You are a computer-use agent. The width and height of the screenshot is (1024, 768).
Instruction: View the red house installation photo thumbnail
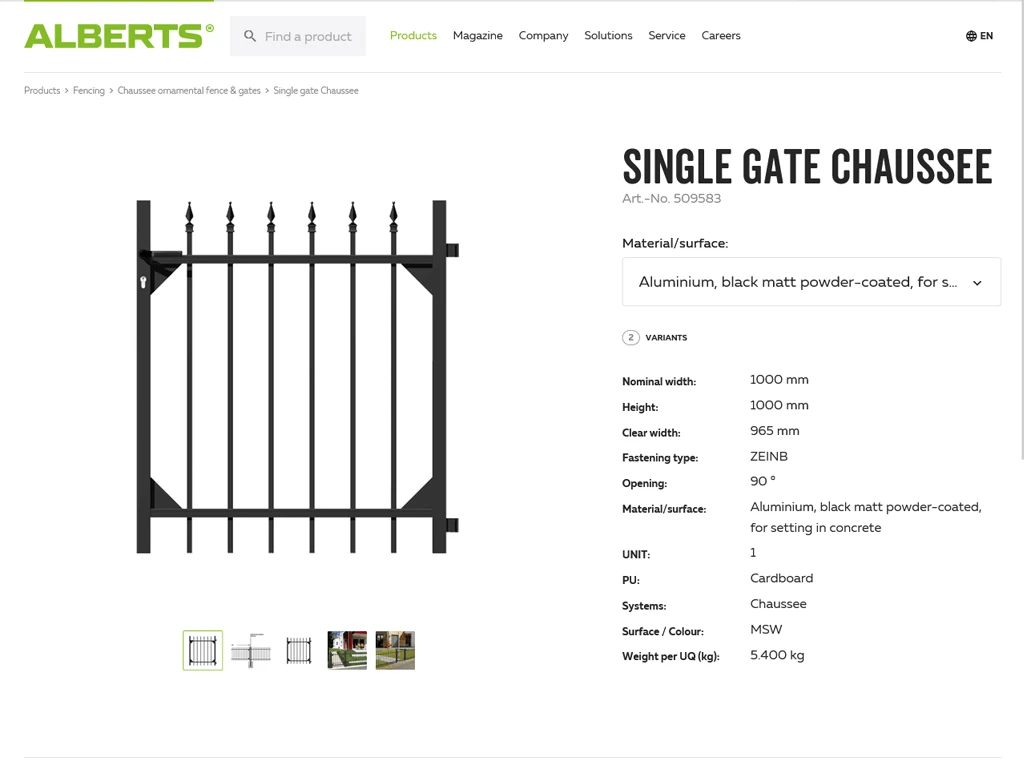347,650
